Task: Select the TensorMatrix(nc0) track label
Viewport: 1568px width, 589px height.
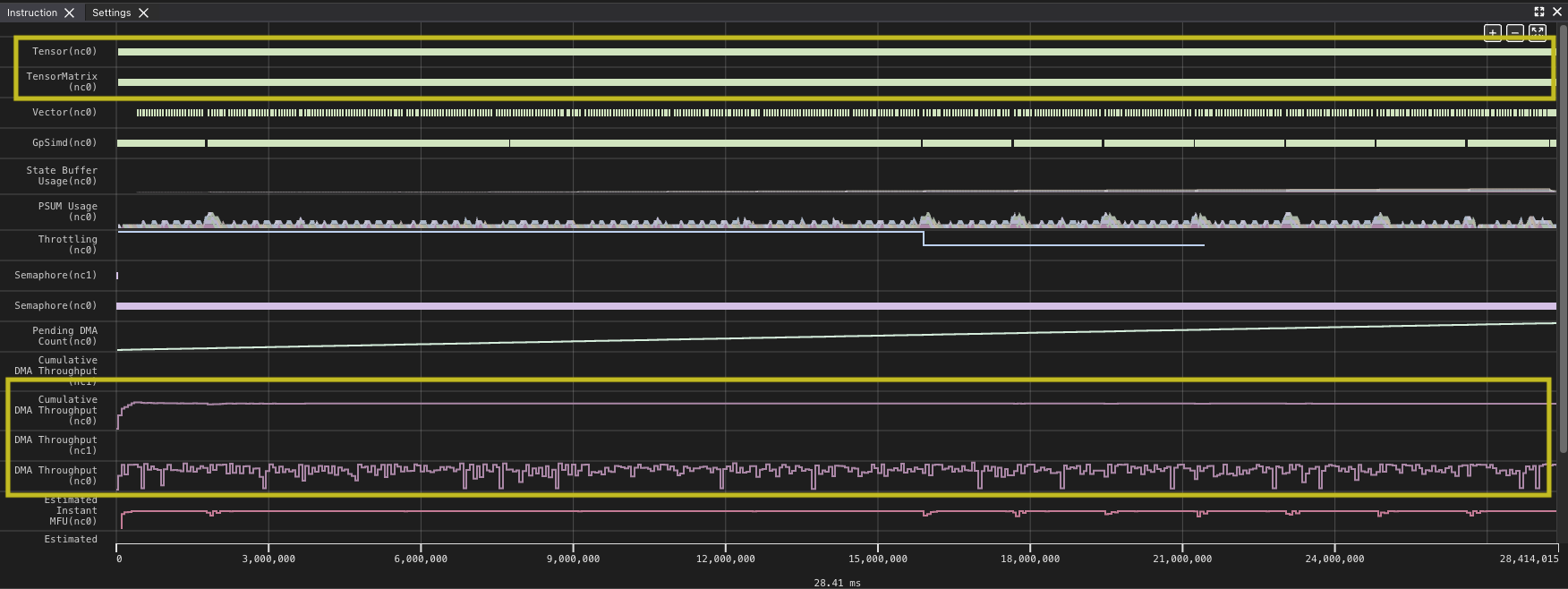Action: click(62, 81)
